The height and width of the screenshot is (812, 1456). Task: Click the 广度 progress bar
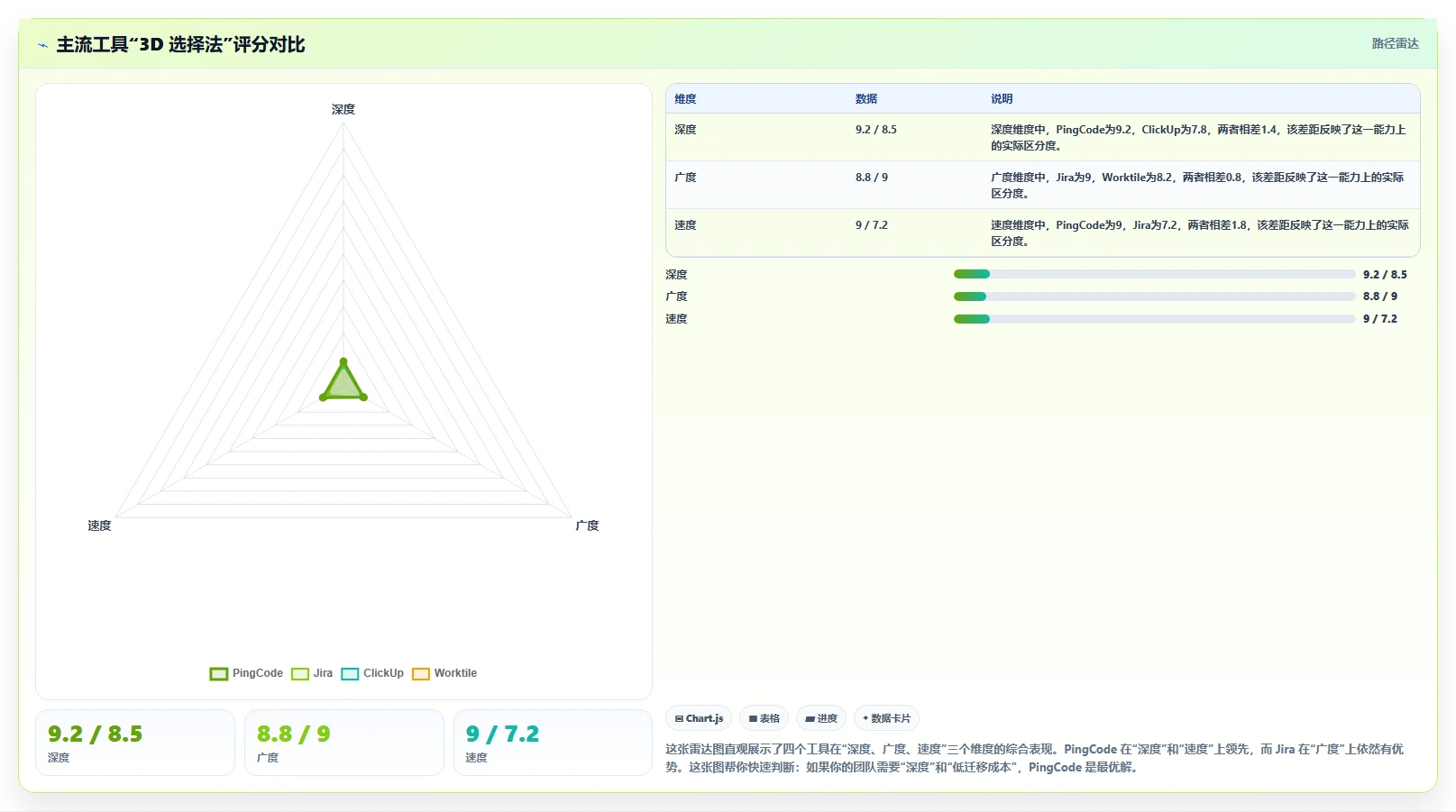coord(1154,297)
